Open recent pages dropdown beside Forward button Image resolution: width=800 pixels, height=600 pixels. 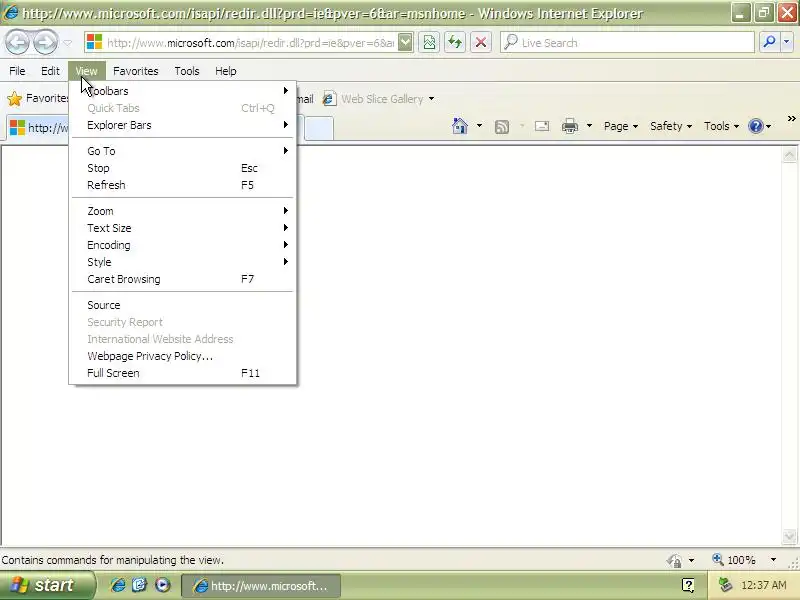tap(67, 43)
